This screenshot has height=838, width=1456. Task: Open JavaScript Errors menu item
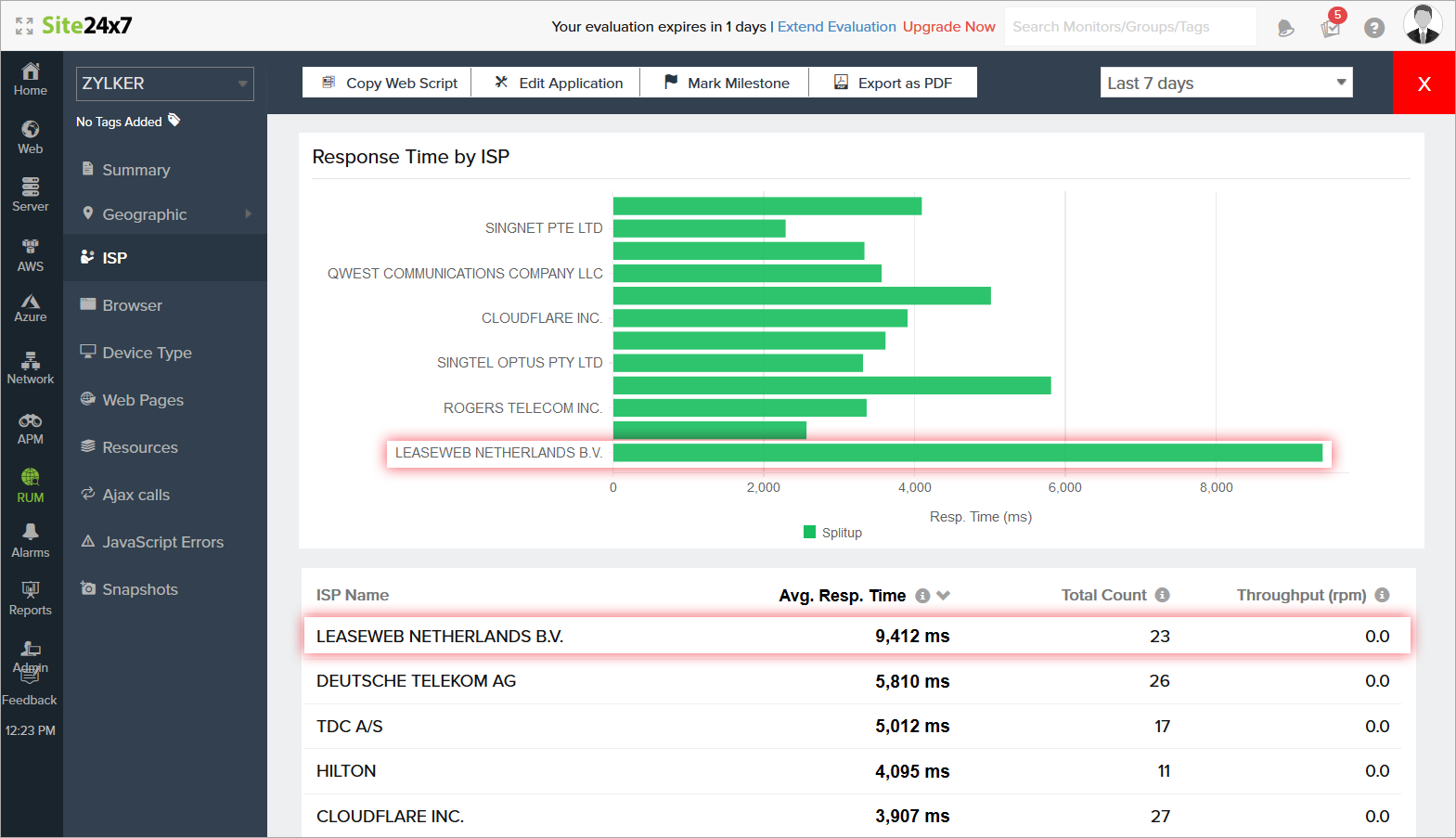pos(162,542)
